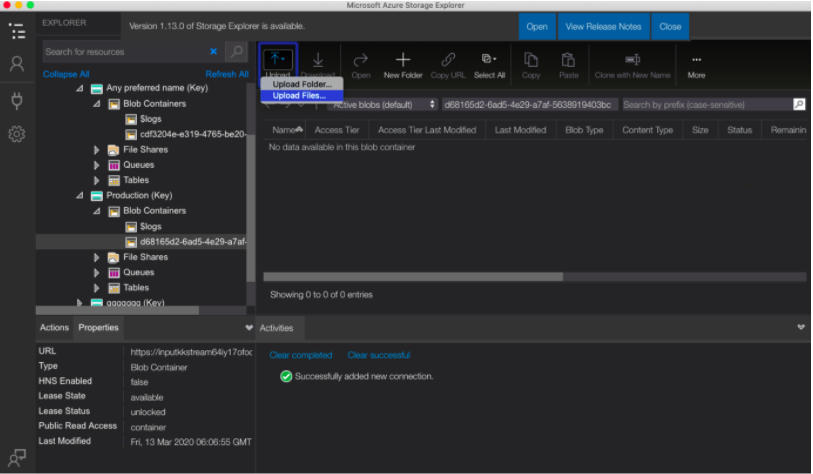Collapse Blob Containers under Any preferred name

click(x=96, y=104)
